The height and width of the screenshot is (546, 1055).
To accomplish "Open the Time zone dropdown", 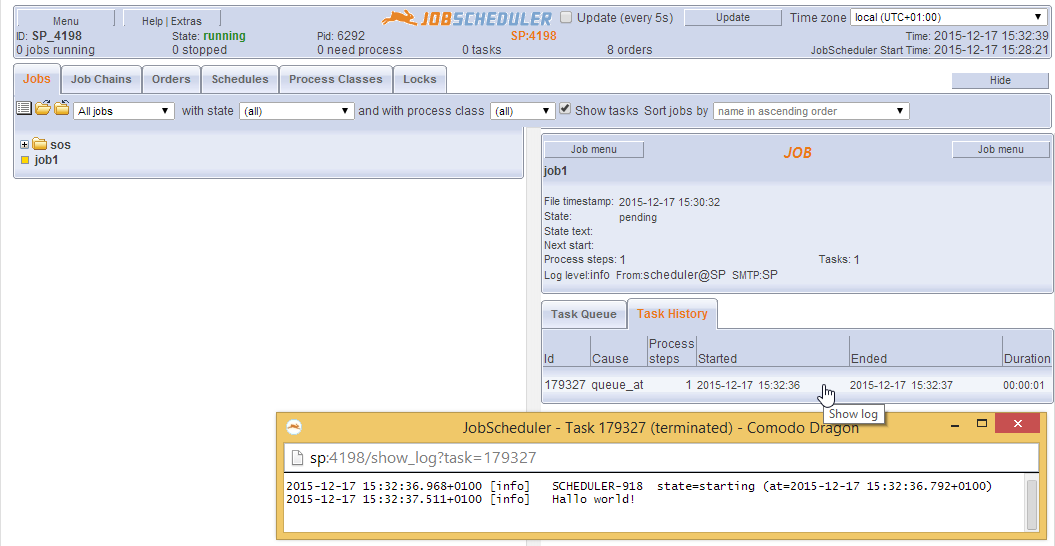I will coord(948,18).
